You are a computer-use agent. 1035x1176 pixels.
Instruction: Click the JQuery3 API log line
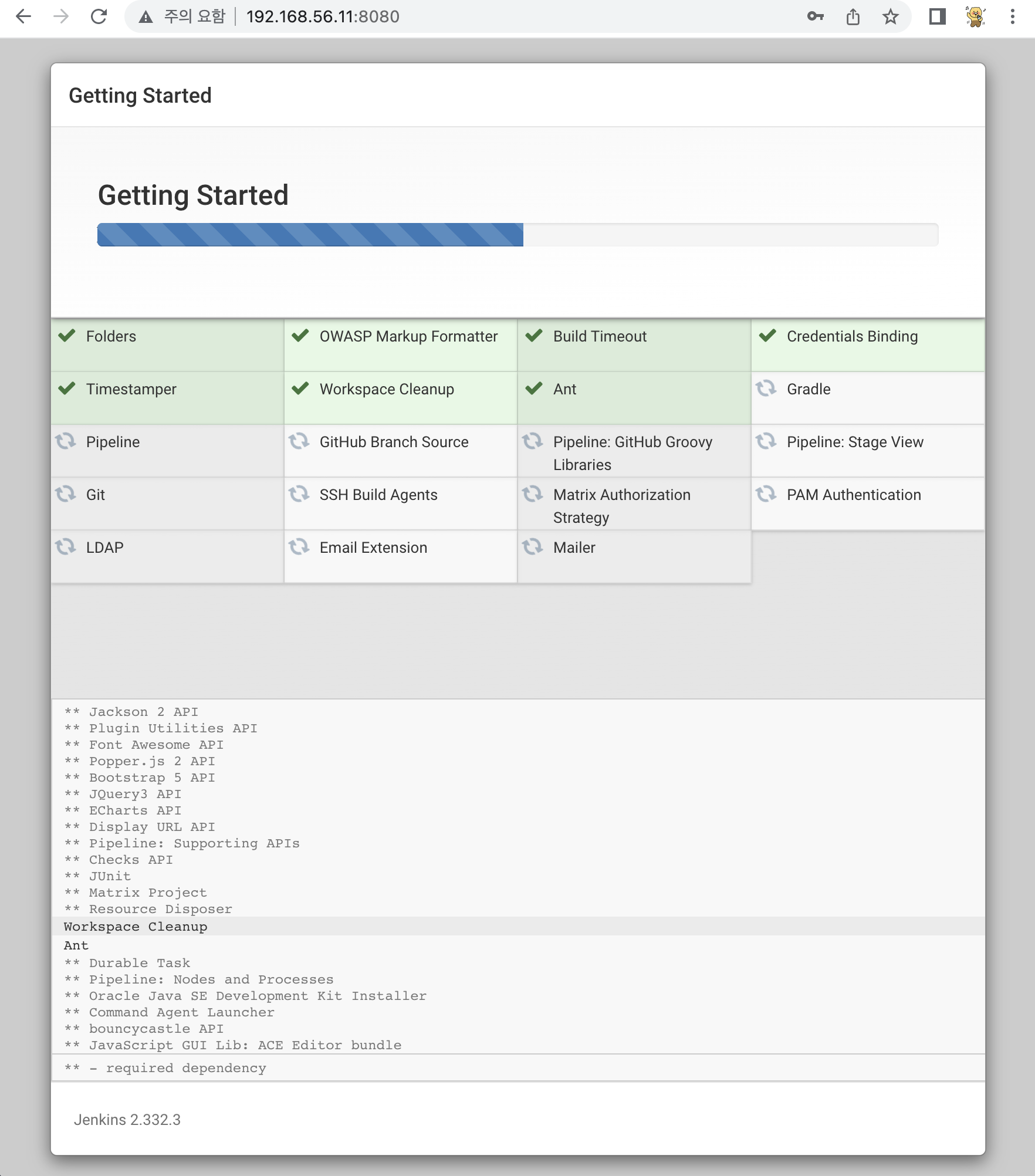123,794
